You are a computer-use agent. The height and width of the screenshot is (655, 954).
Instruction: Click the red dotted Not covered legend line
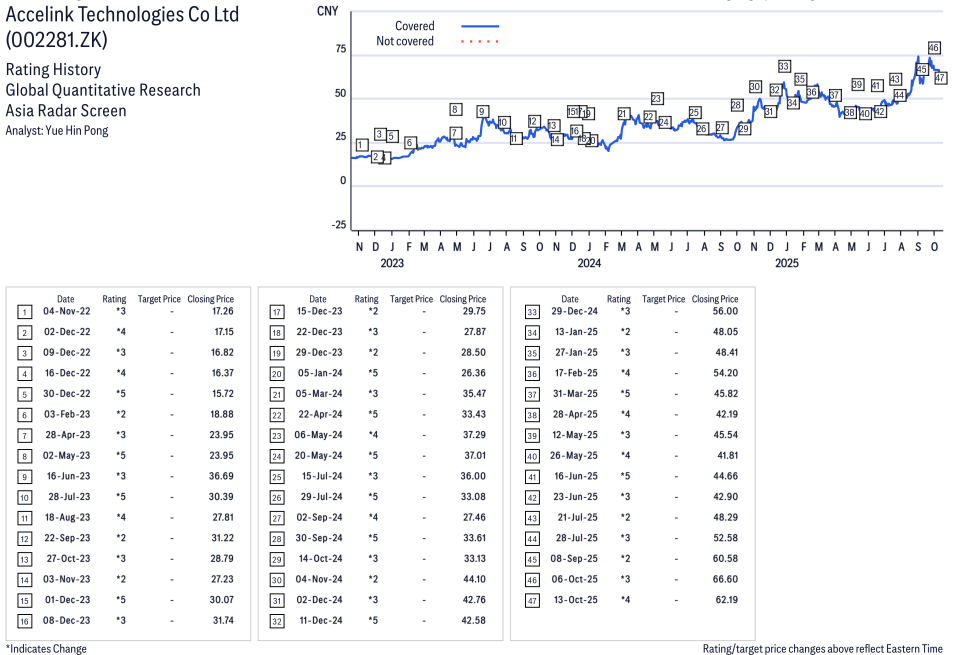pyautogui.click(x=480, y=42)
